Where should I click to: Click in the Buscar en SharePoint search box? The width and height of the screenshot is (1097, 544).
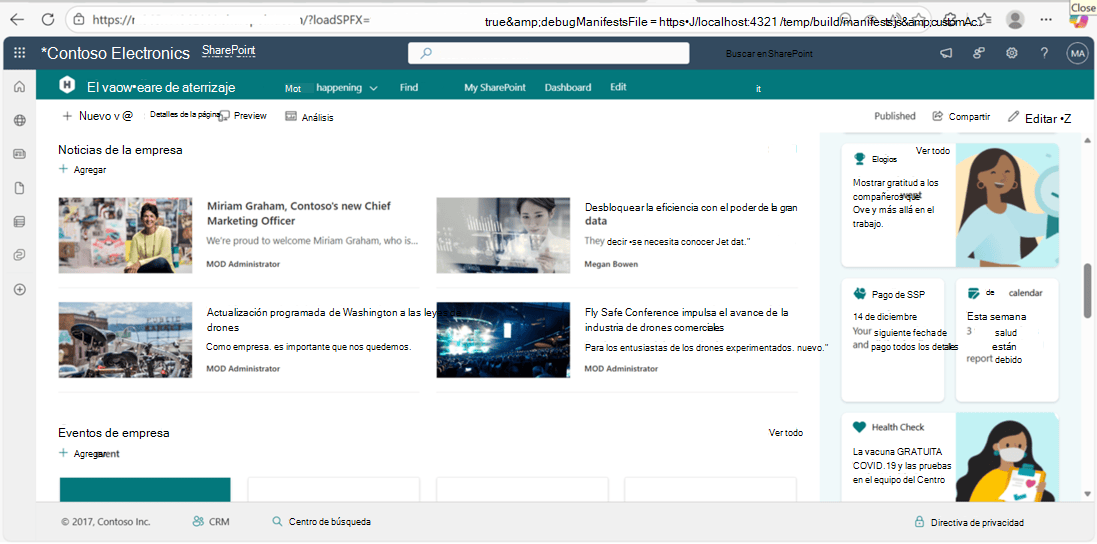tap(548, 53)
